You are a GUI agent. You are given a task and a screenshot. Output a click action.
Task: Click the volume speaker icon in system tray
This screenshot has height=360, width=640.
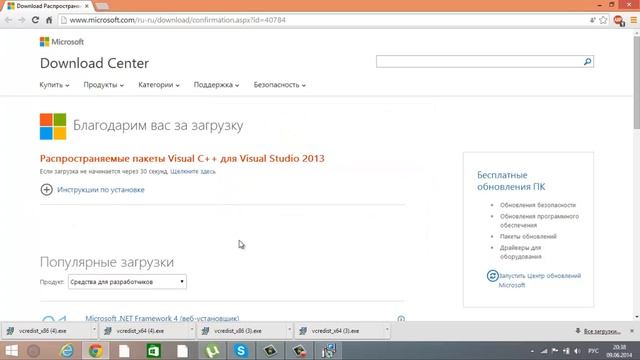coord(577,351)
